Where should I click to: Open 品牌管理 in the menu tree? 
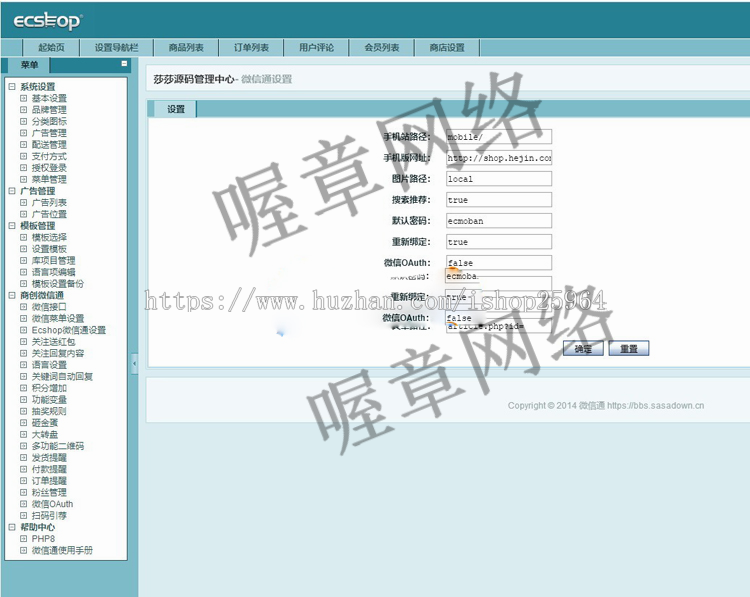pos(49,110)
